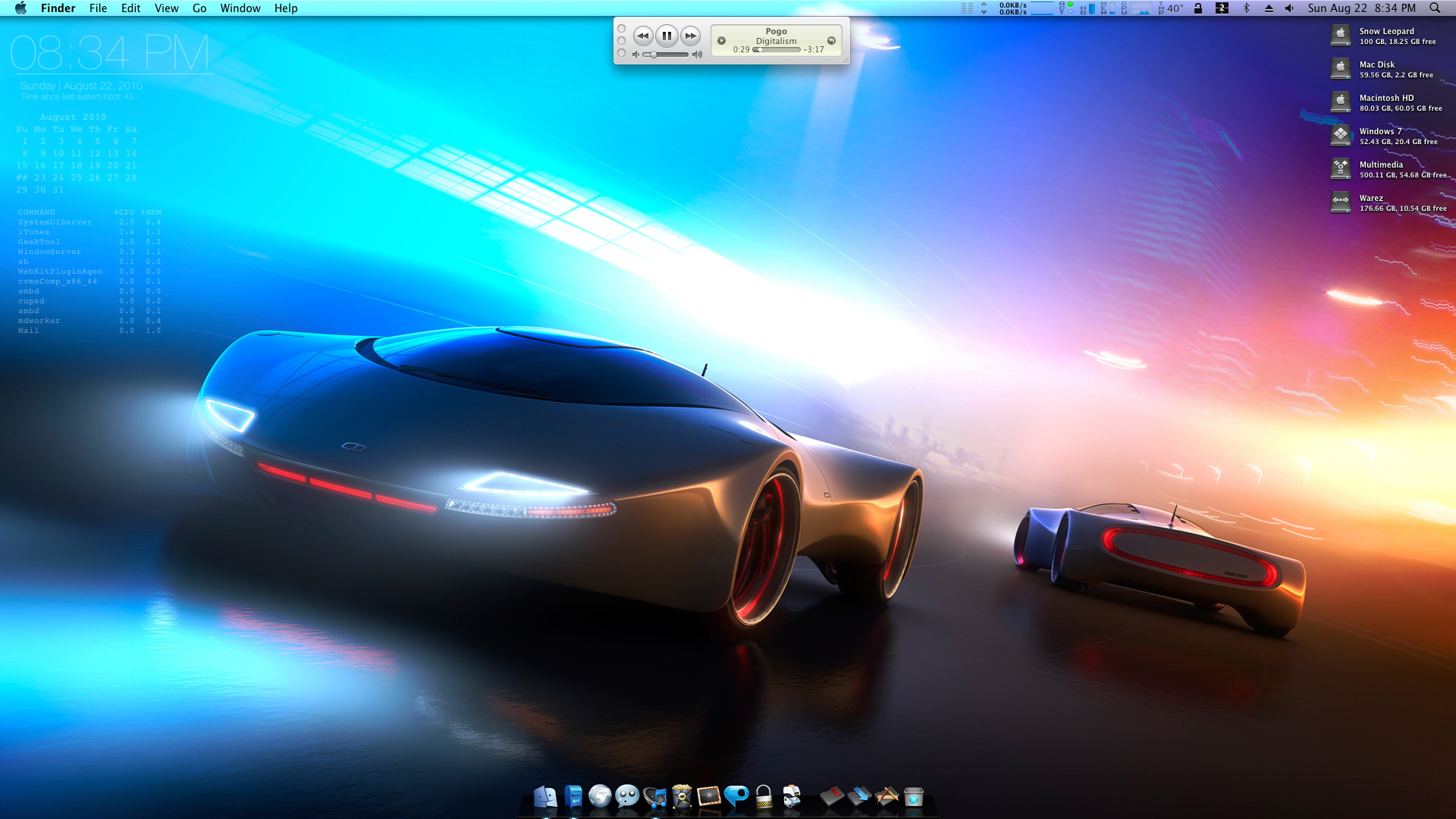This screenshot has width=1456, height=819.
Task: Seek within the Pogo track progress bar
Action: (777, 50)
